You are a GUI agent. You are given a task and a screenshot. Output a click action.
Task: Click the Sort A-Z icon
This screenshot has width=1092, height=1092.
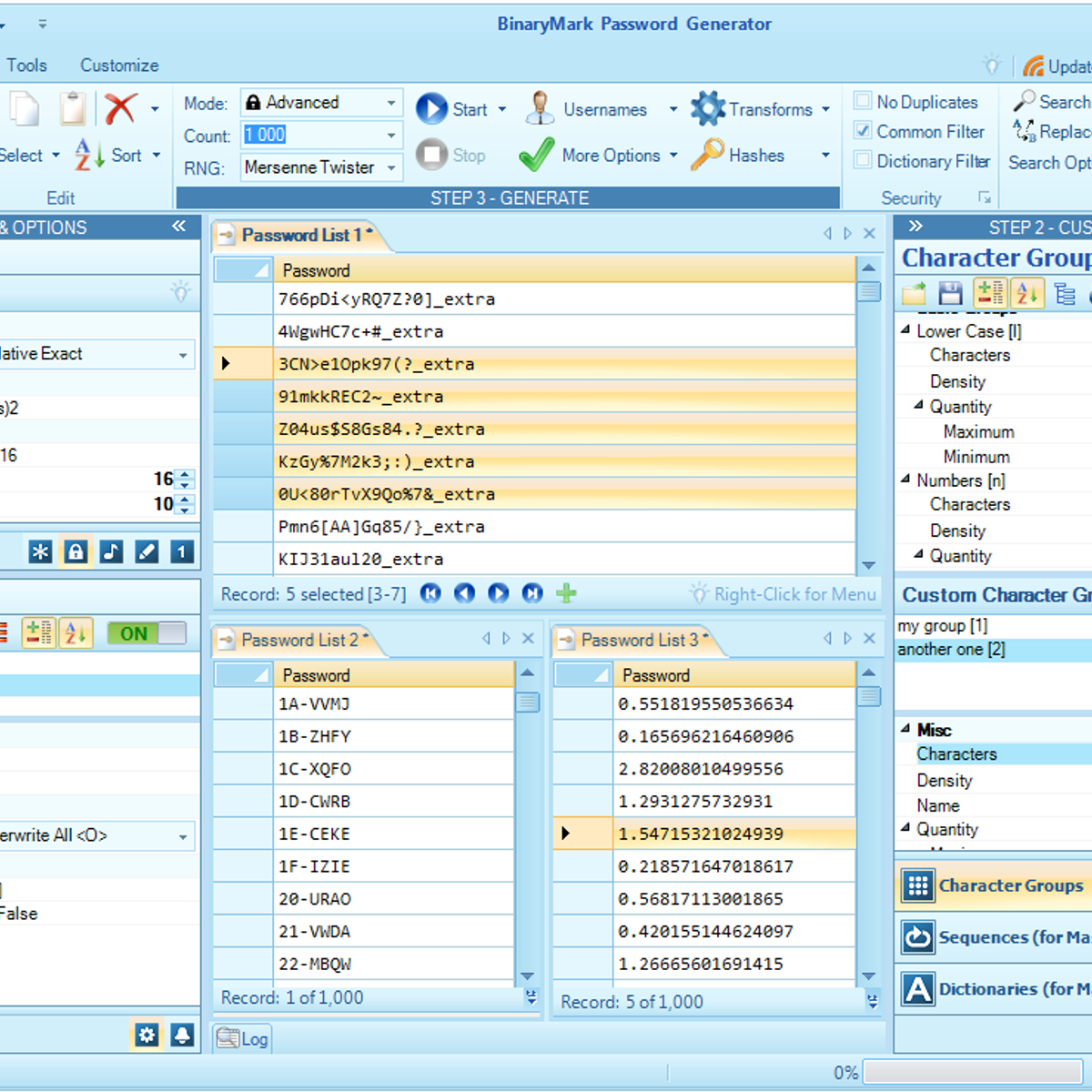click(89, 155)
